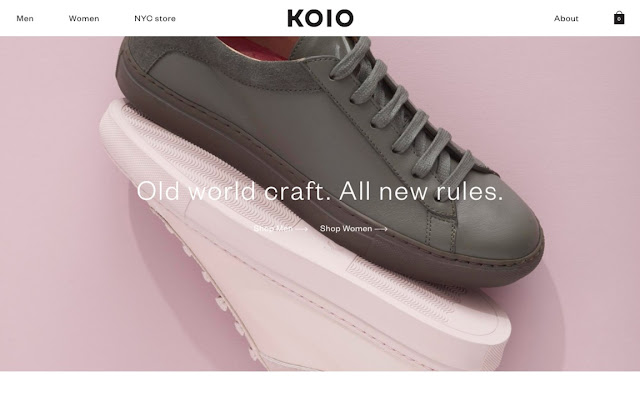This screenshot has height=396, width=640.
Task: Go to the NYC store page
Action: point(155,18)
